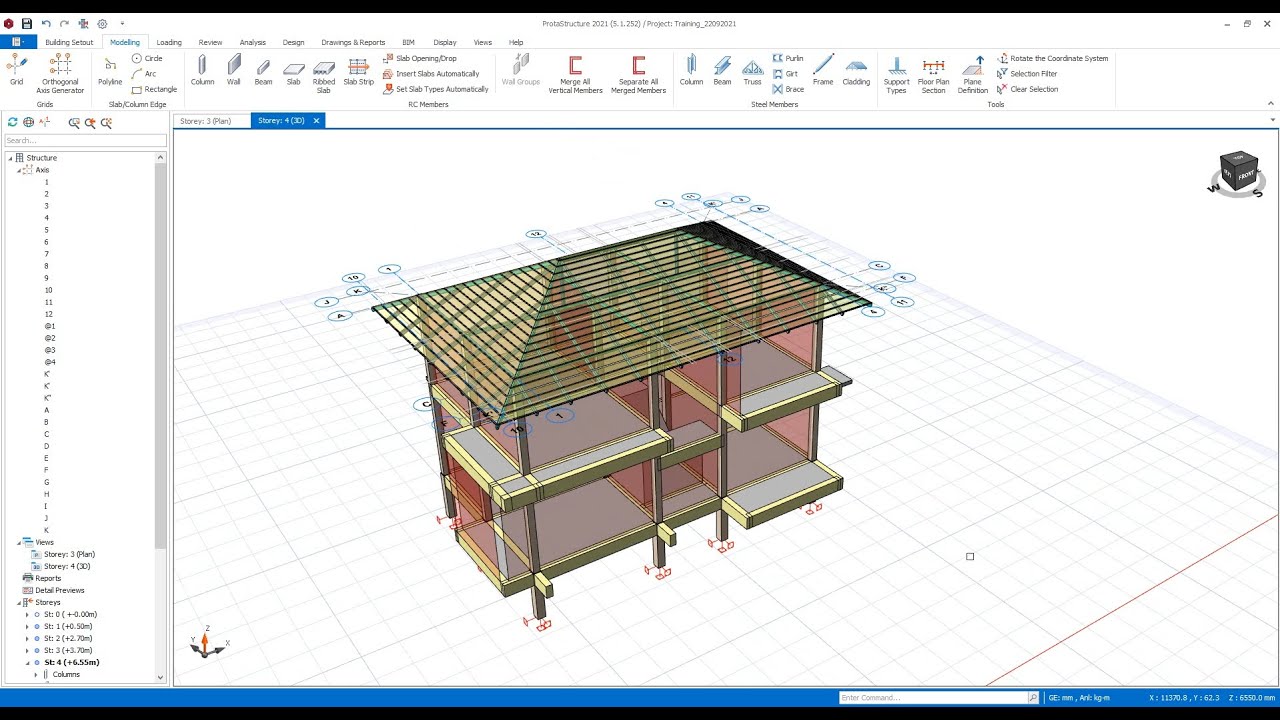Select the Purlin tool
This screenshot has width=1280, height=720.
coord(788,58)
